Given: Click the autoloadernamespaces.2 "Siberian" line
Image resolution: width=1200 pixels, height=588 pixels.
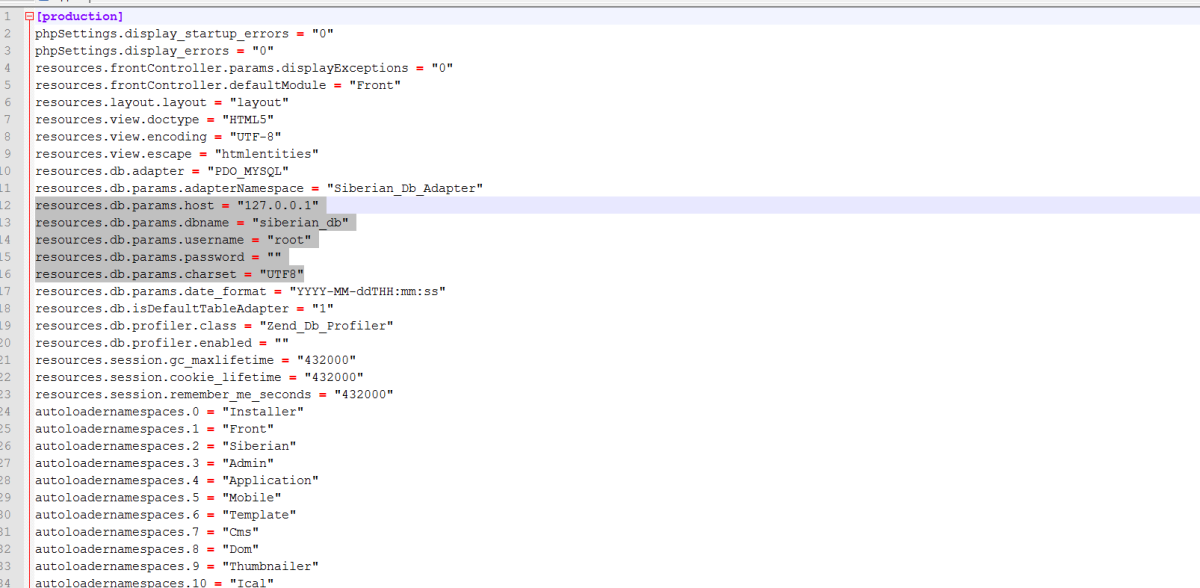Looking at the screenshot, I should point(166,446).
